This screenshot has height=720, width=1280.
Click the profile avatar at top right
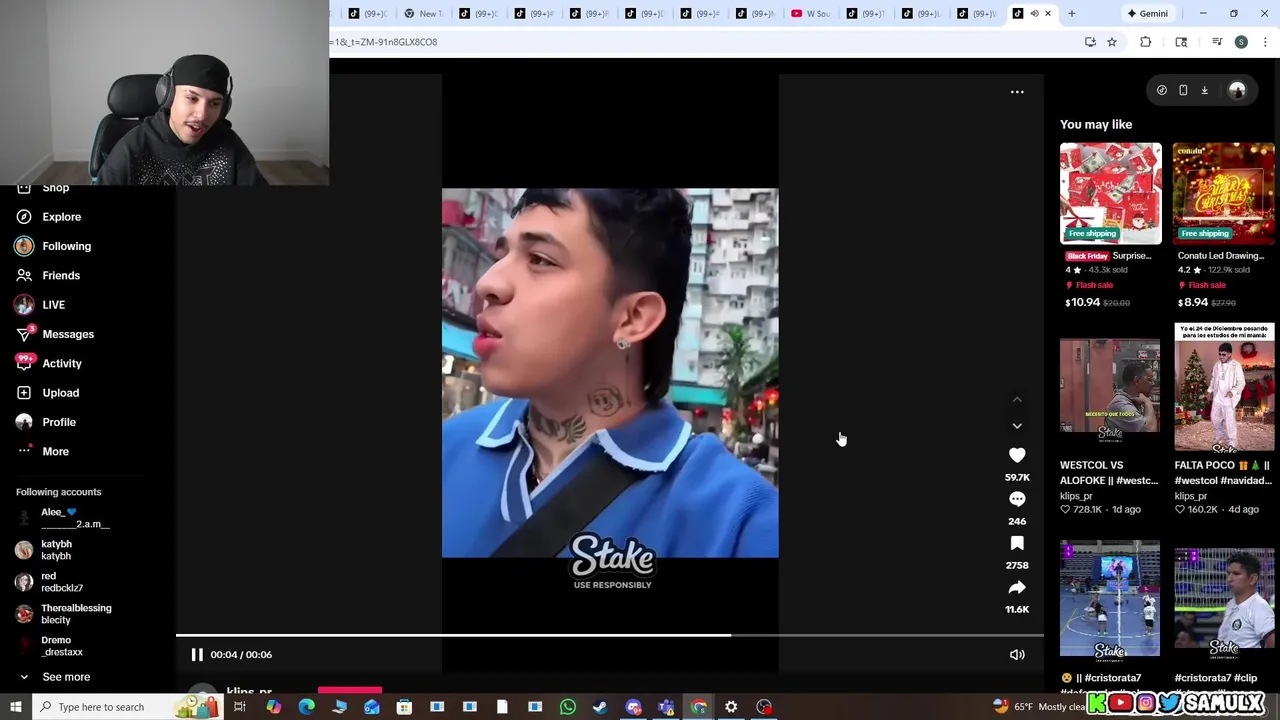[x=1237, y=90]
